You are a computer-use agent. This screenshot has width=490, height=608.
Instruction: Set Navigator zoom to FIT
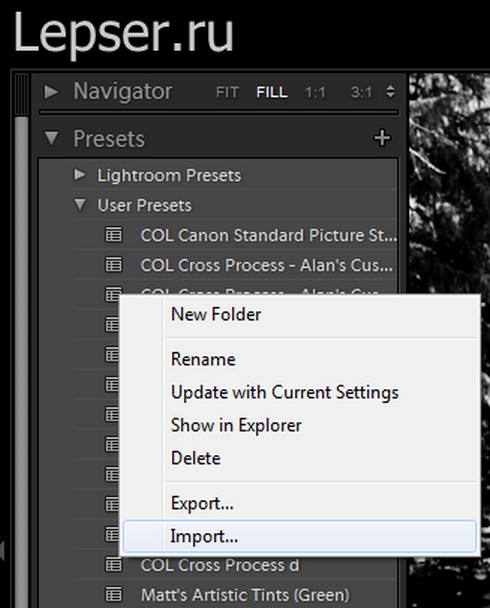pos(227,93)
